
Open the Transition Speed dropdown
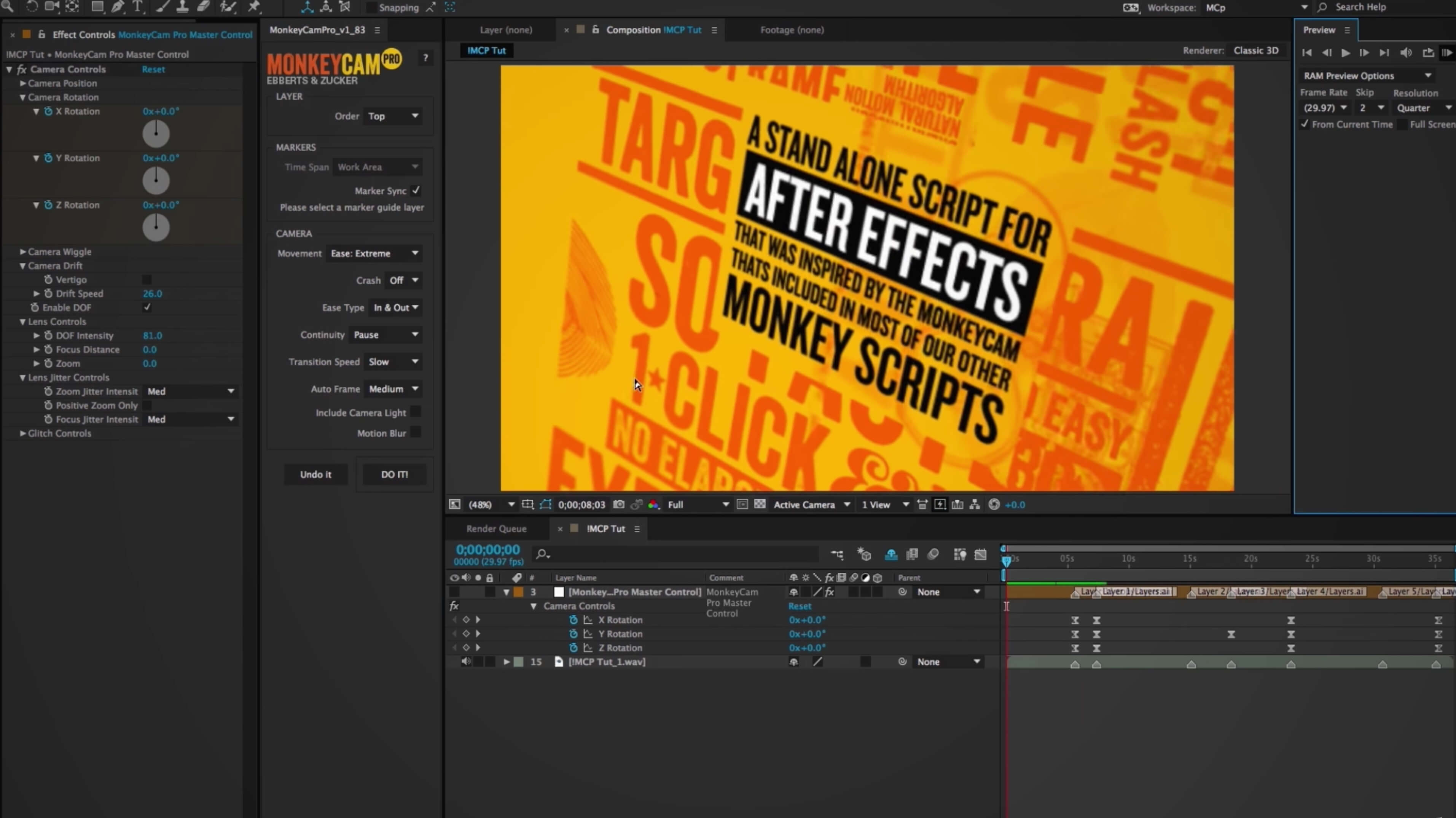(393, 361)
